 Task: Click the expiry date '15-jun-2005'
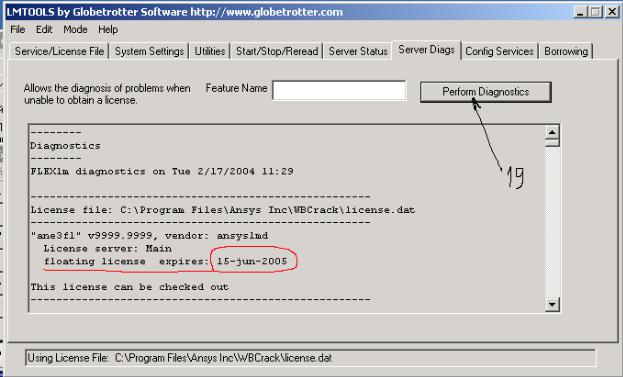pos(252,261)
